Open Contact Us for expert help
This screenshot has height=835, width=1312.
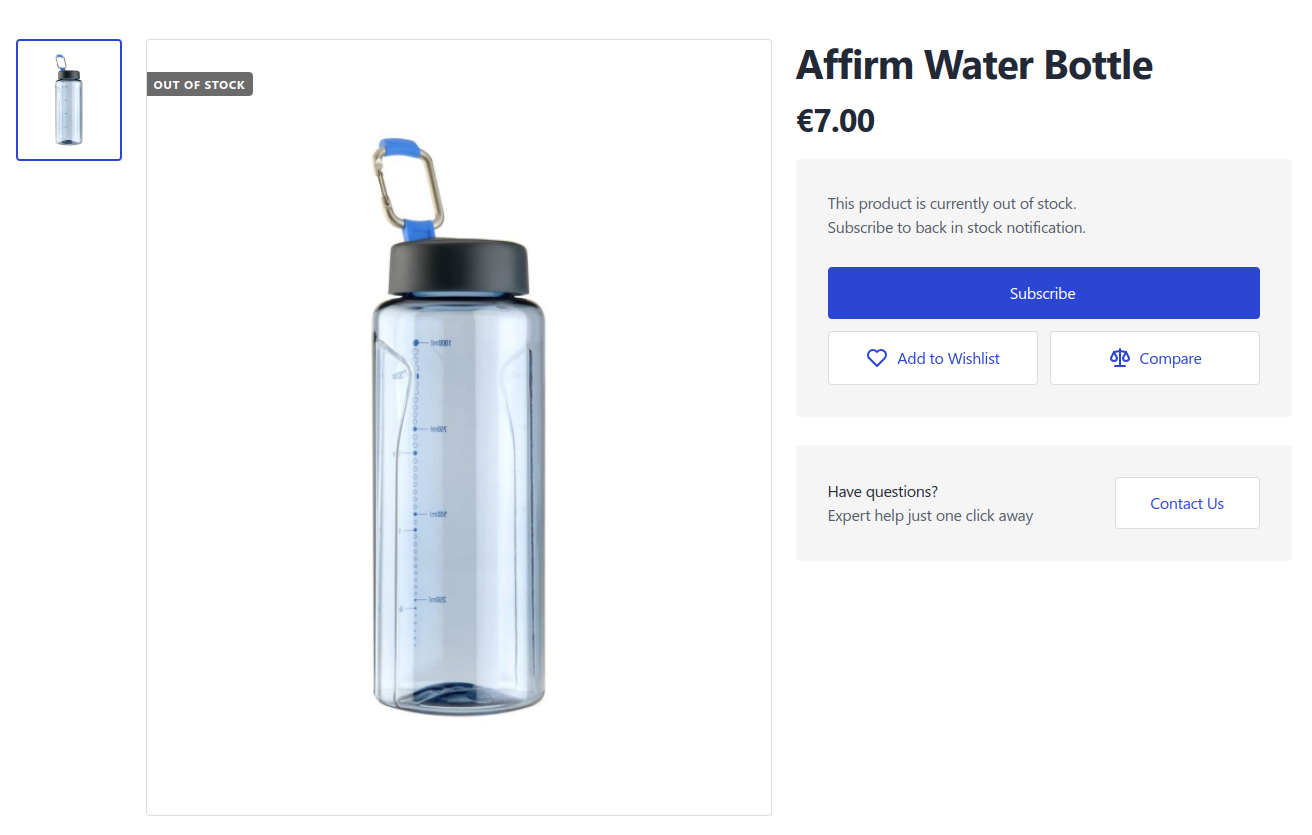(1186, 503)
